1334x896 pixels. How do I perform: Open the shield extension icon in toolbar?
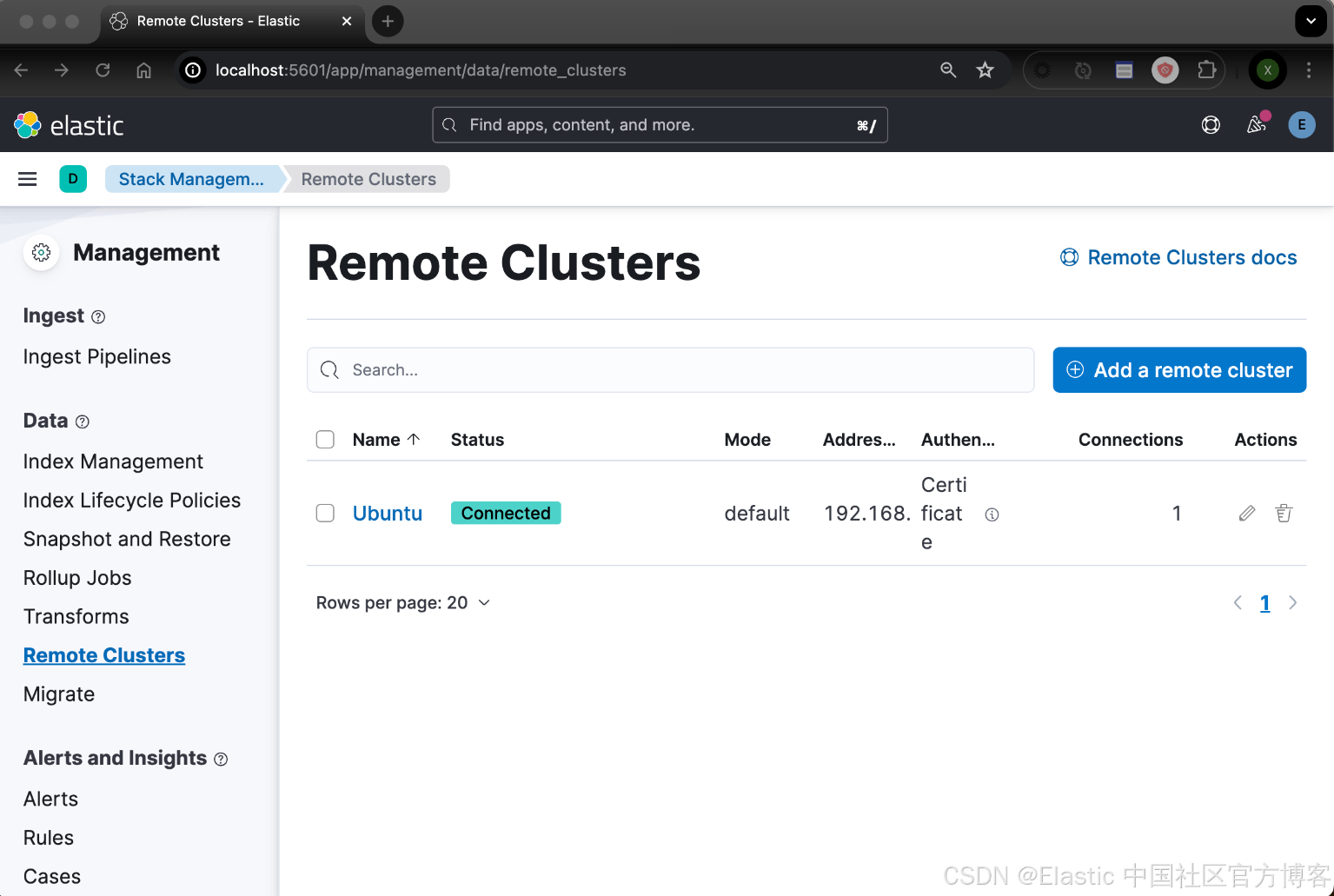1165,70
